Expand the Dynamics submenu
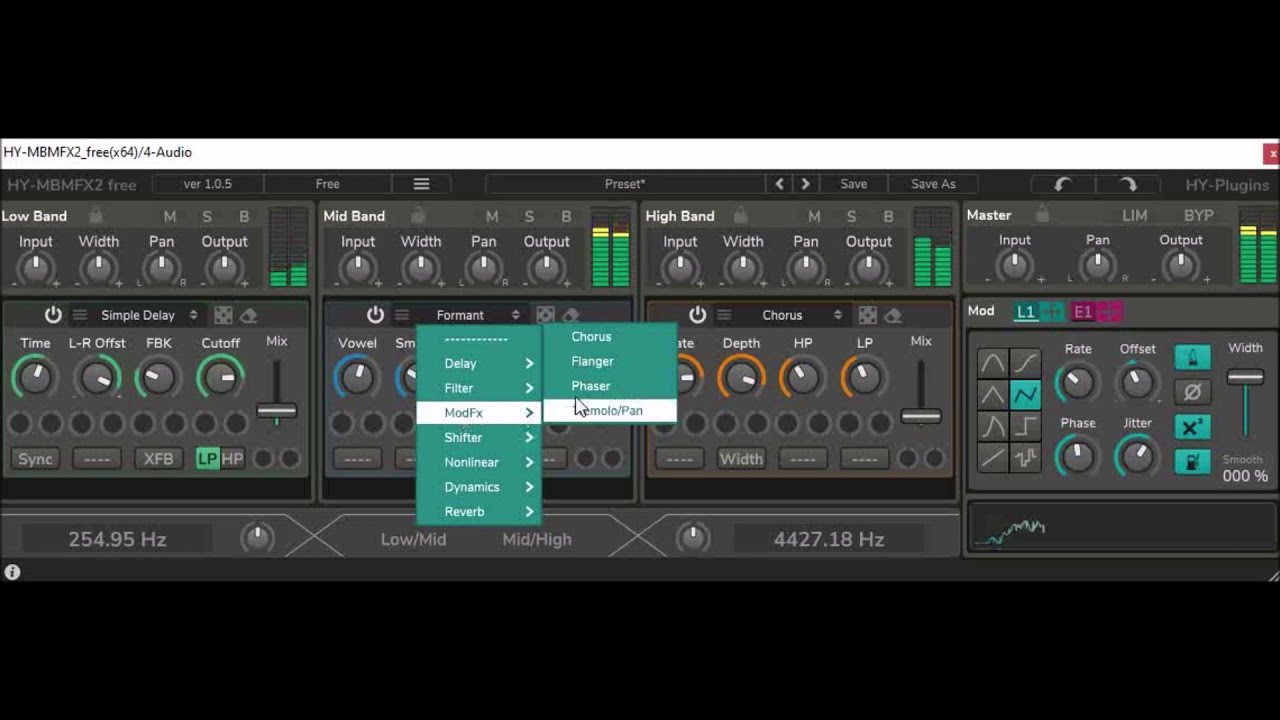Viewport: 1280px width, 720px height. click(479, 487)
